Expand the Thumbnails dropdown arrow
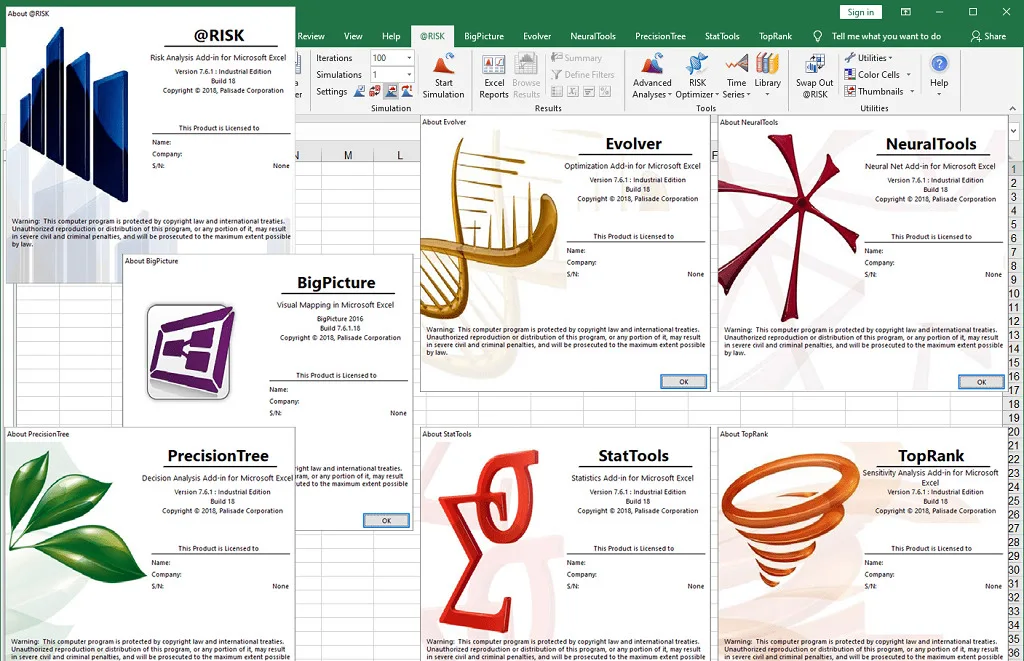This screenshot has width=1024, height=661. [912, 91]
